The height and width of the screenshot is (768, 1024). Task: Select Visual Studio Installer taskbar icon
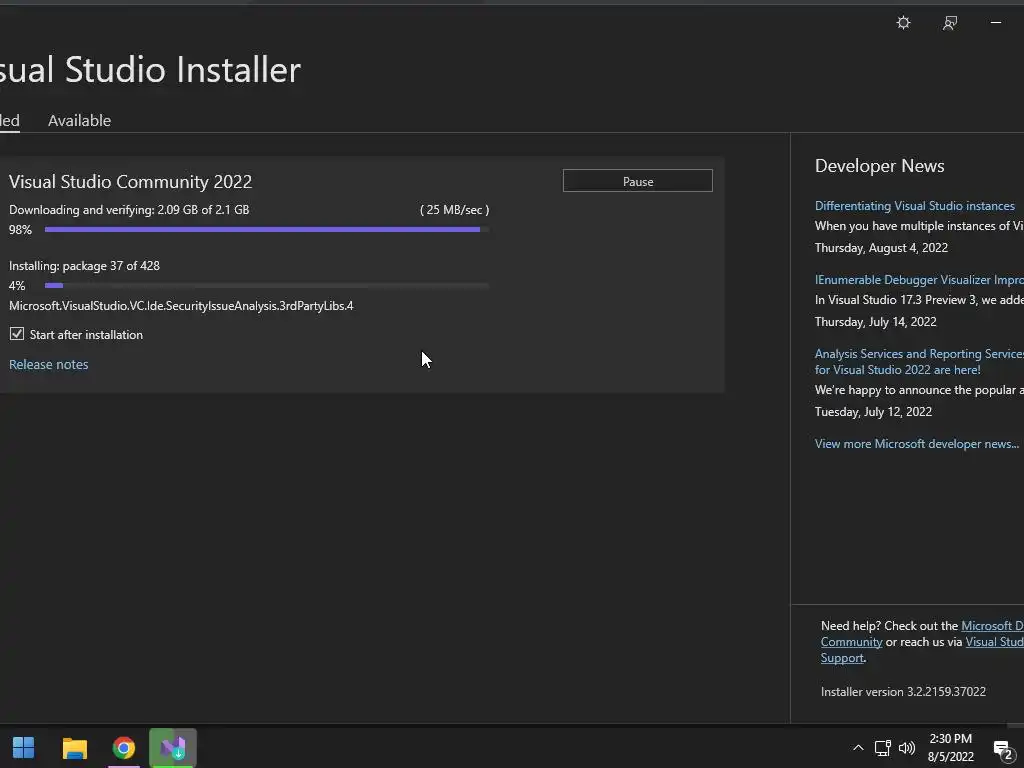[173, 748]
